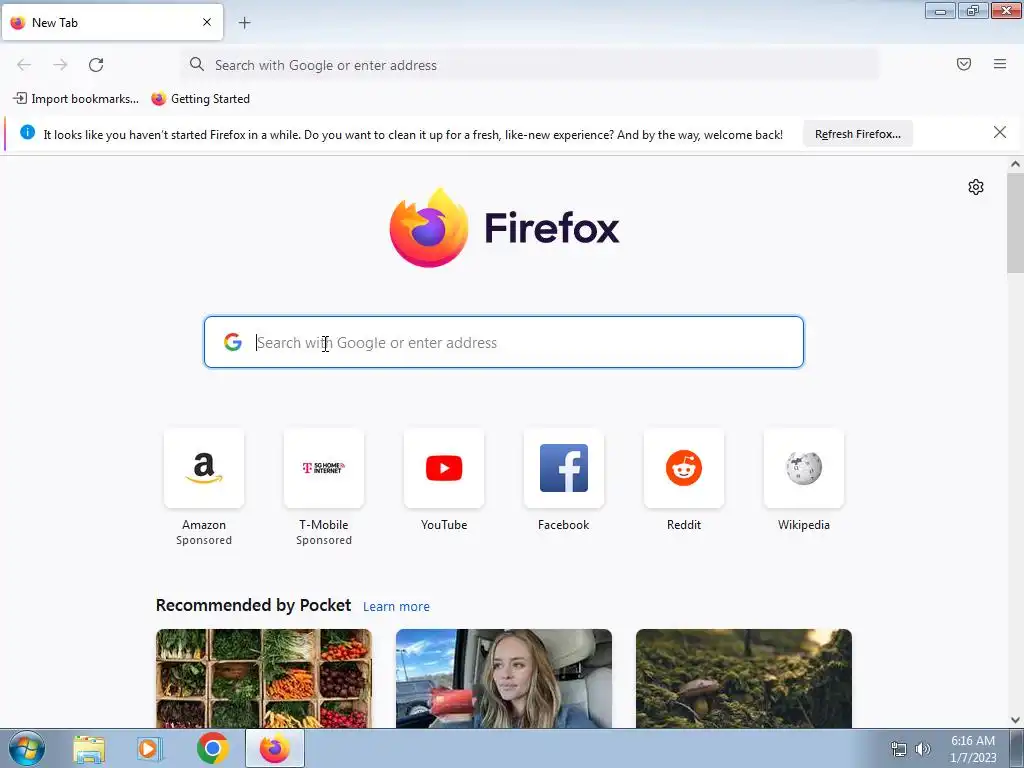Screen dimensions: 1024x768
Task: Open the Firefox hamburger application menu
Action: pyautogui.click(x=1000, y=64)
